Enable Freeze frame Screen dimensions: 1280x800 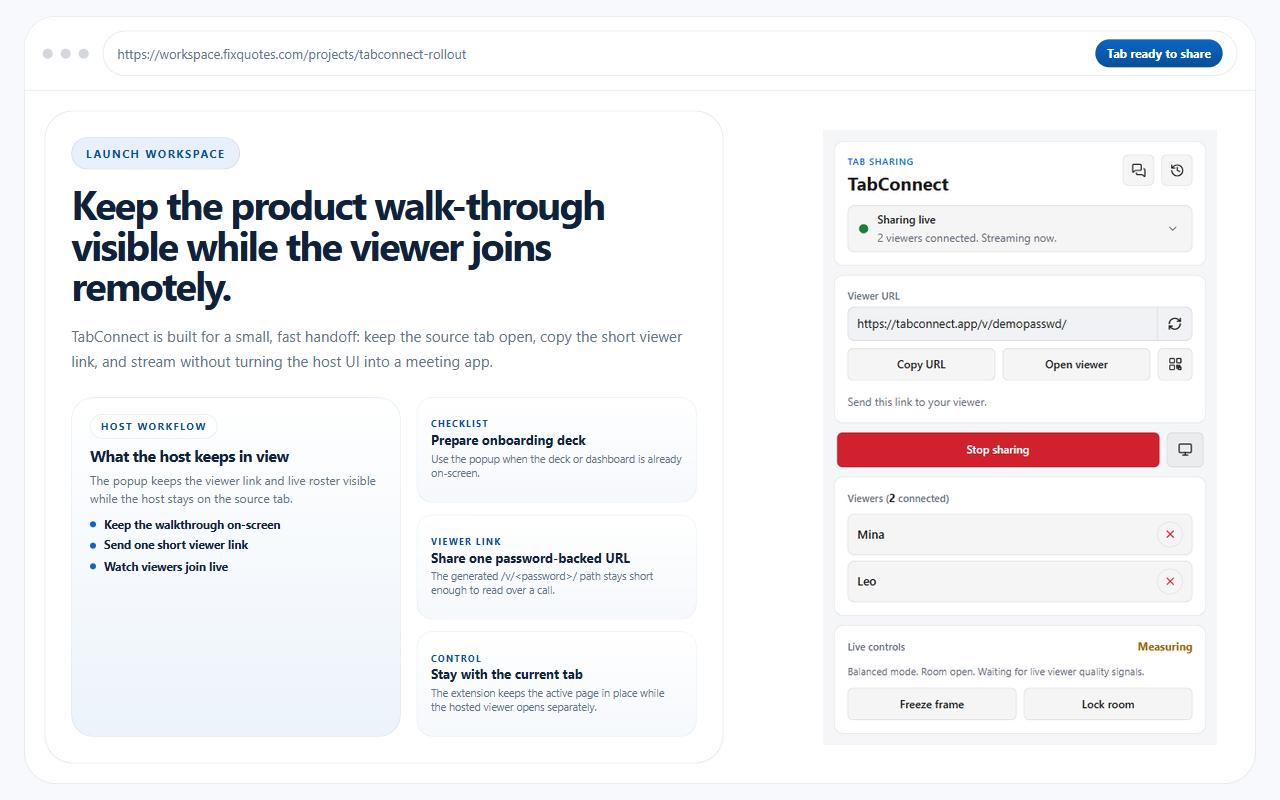click(931, 703)
